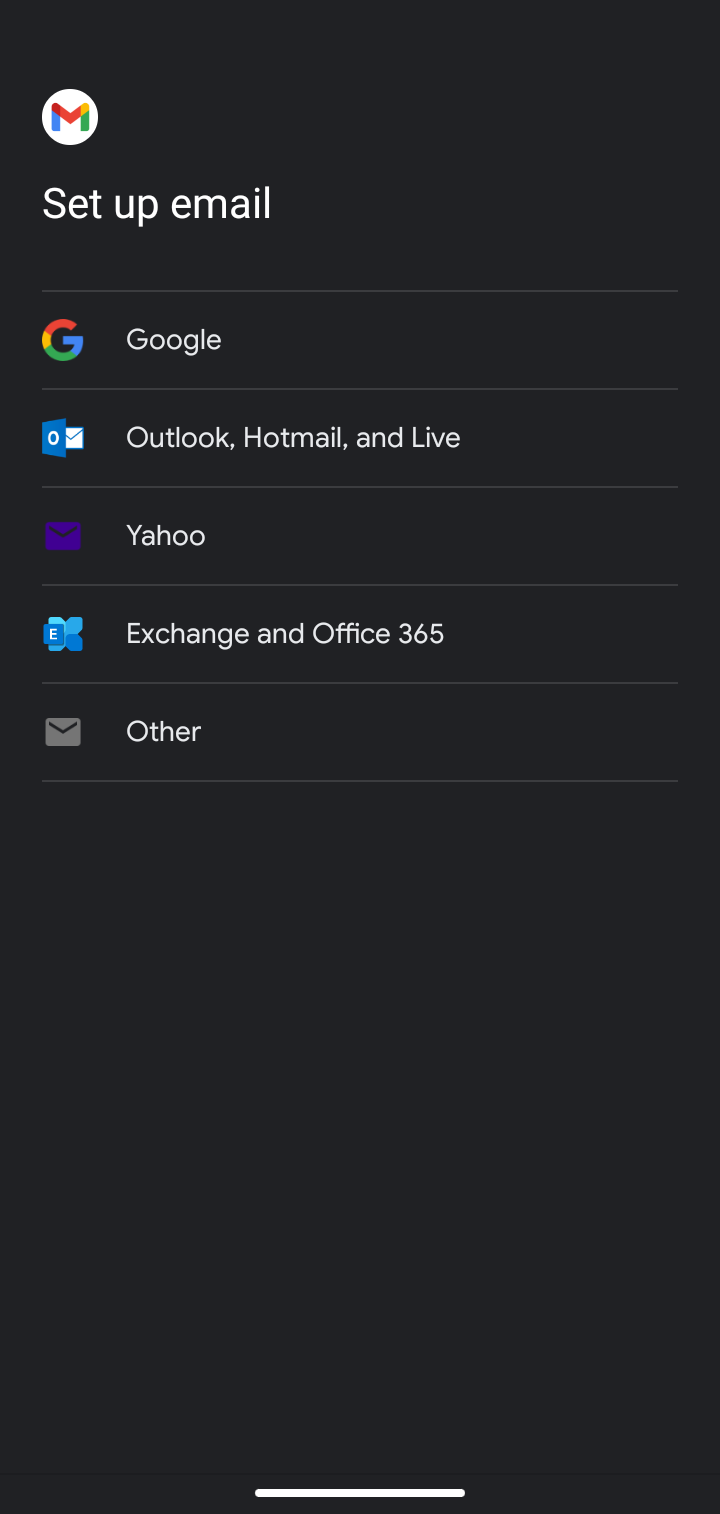This screenshot has height=1514, width=720.
Task: Tap the Google 'G' logo icon
Action: coord(62,340)
